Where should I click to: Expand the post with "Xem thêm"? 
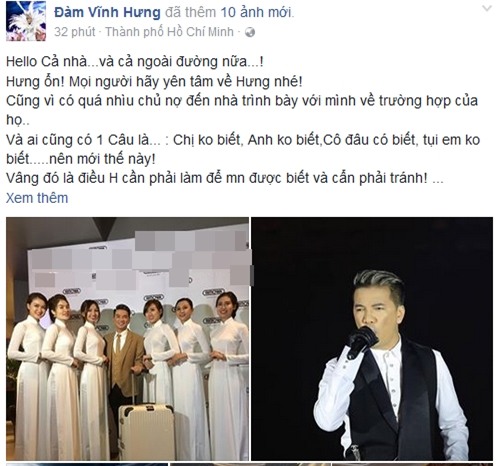(37, 198)
